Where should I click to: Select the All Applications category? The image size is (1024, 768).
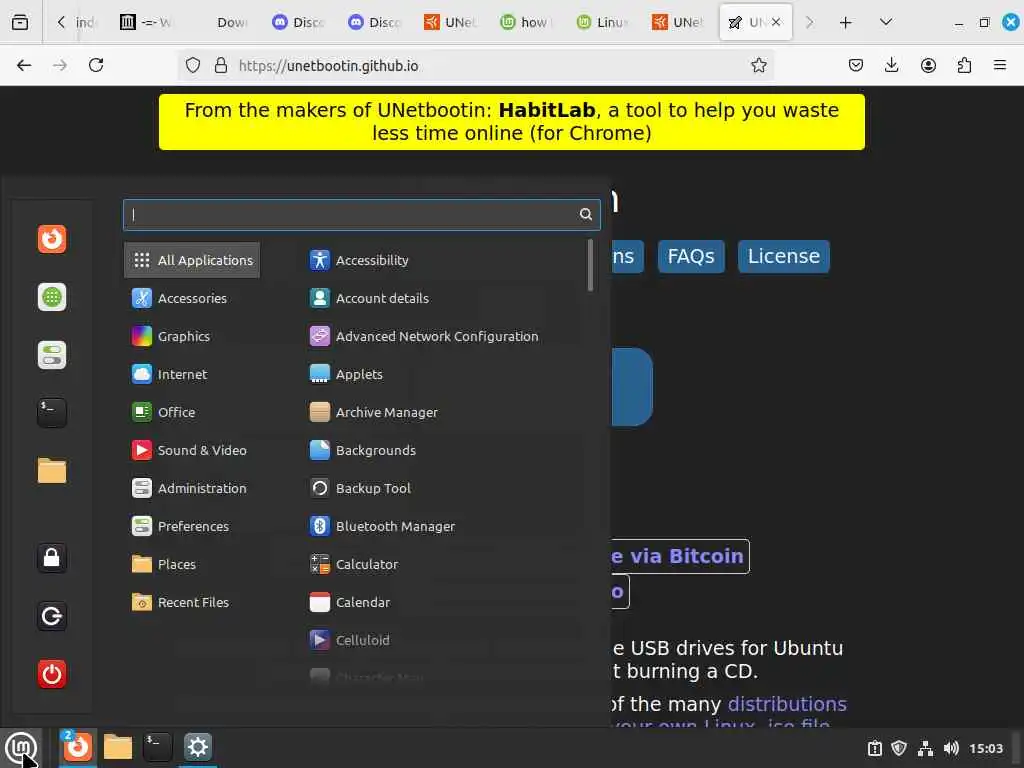tap(192, 260)
